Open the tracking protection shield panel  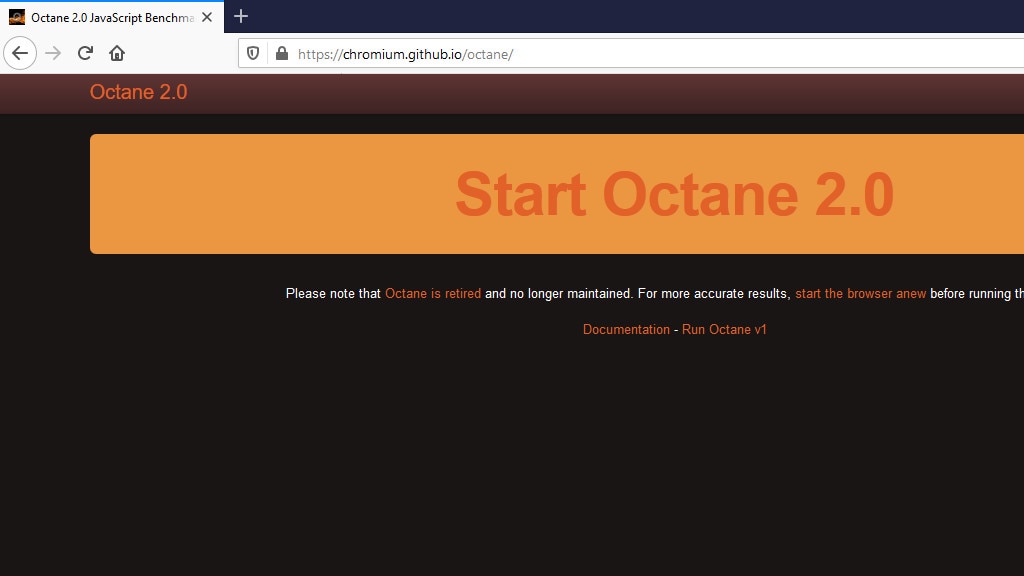click(x=254, y=53)
